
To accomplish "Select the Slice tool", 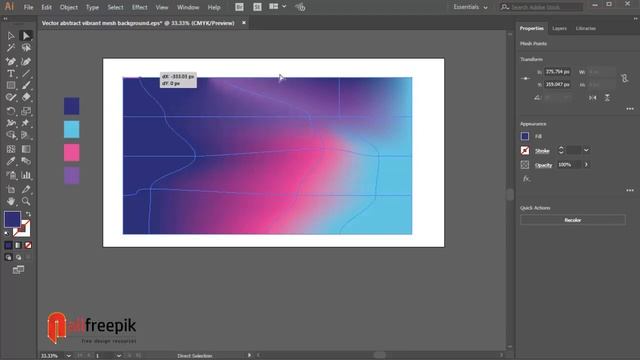I will pos(26,190).
